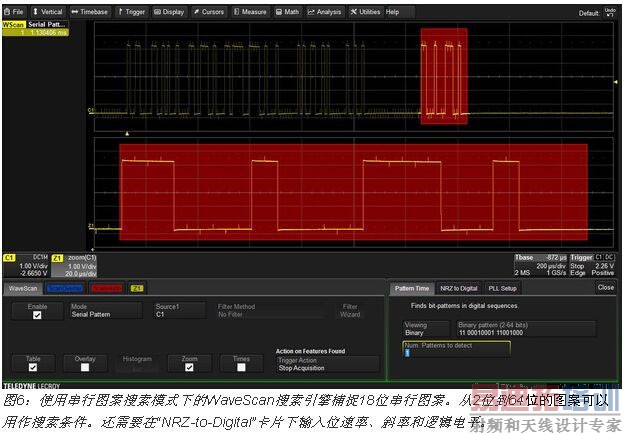624x435 pixels.
Task: Toggle the Overlay checkbox
Action: pyautogui.click(x=85, y=367)
